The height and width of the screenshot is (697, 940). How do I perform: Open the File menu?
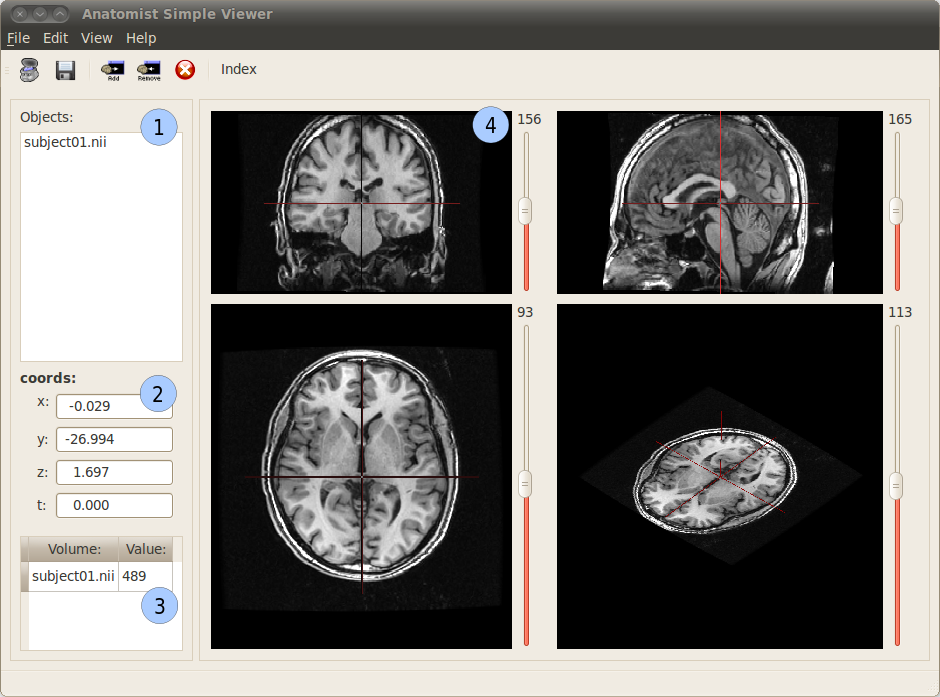(18, 38)
